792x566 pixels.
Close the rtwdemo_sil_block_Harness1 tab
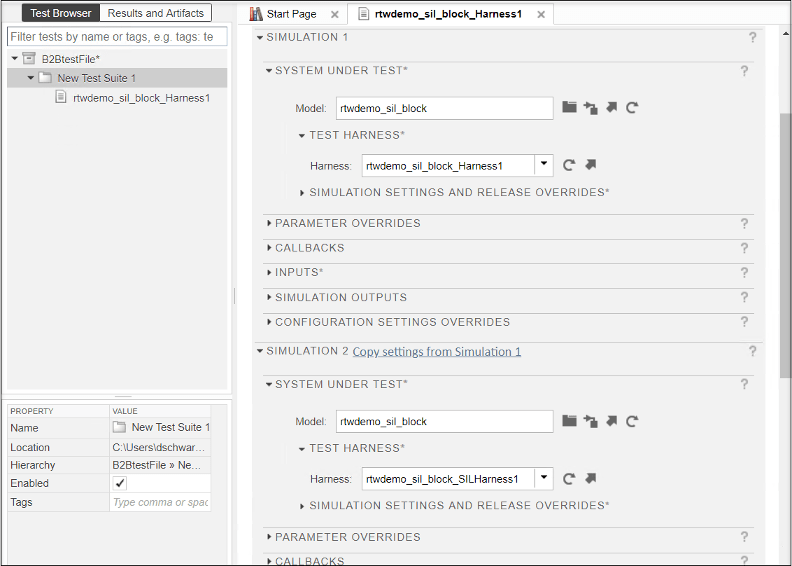(x=541, y=15)
